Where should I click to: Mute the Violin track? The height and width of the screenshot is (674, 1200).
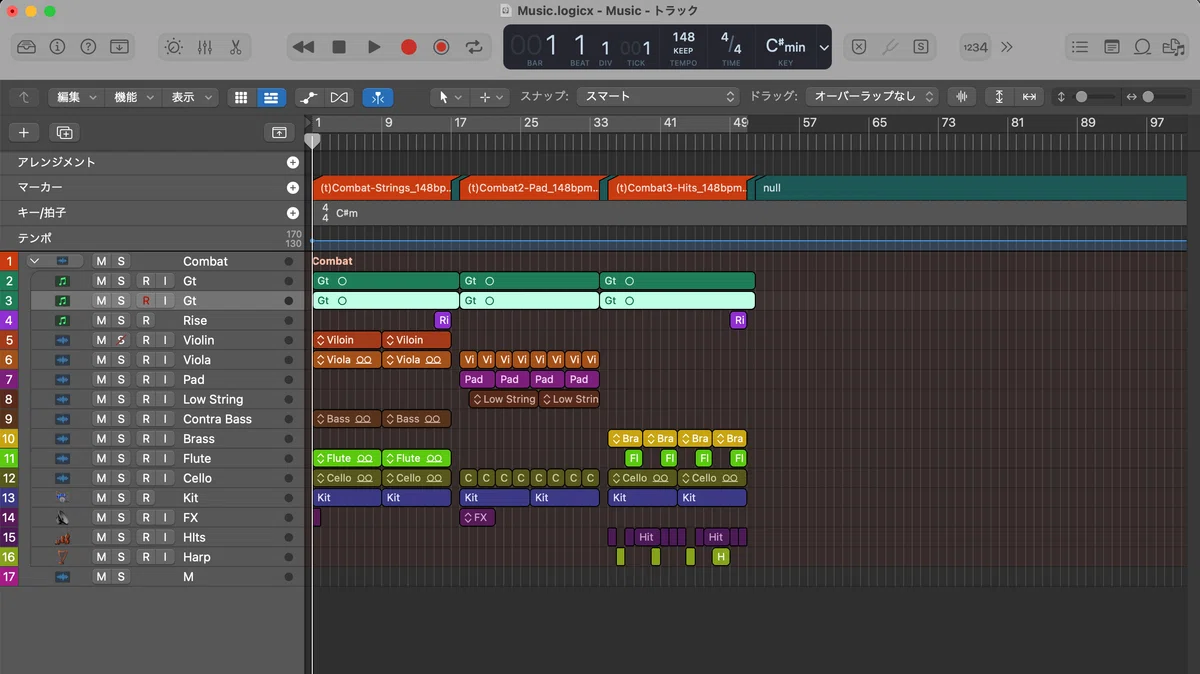tap(100, 340)
